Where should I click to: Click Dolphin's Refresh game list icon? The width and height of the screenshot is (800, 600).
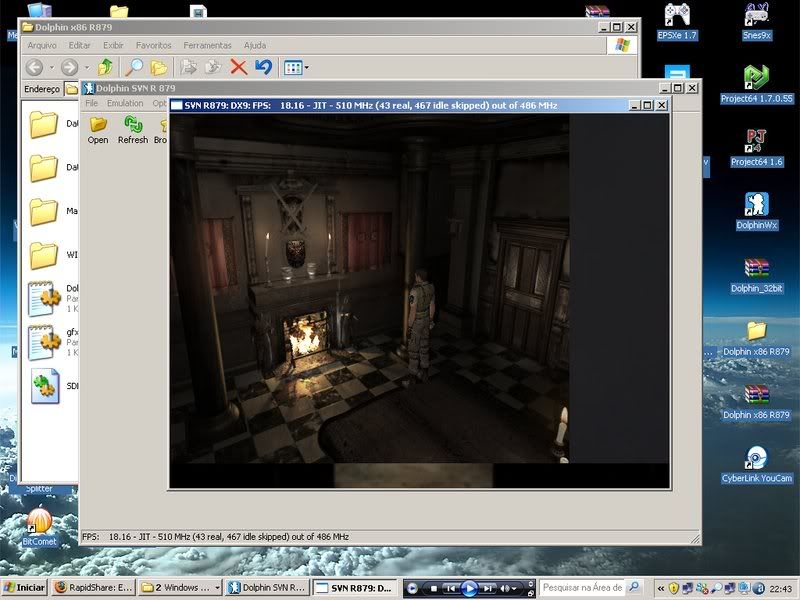[133, 130]
